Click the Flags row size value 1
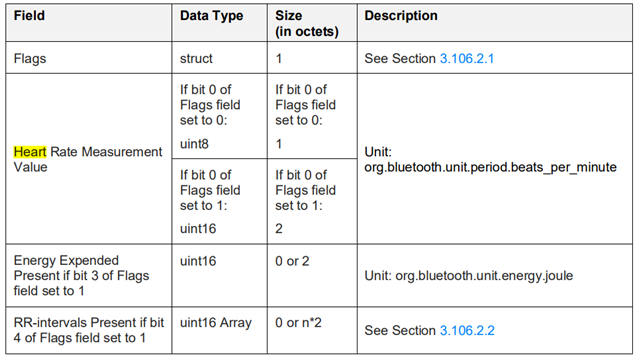Viewport: 640px width, 360px height. click(x=279, y=58)
